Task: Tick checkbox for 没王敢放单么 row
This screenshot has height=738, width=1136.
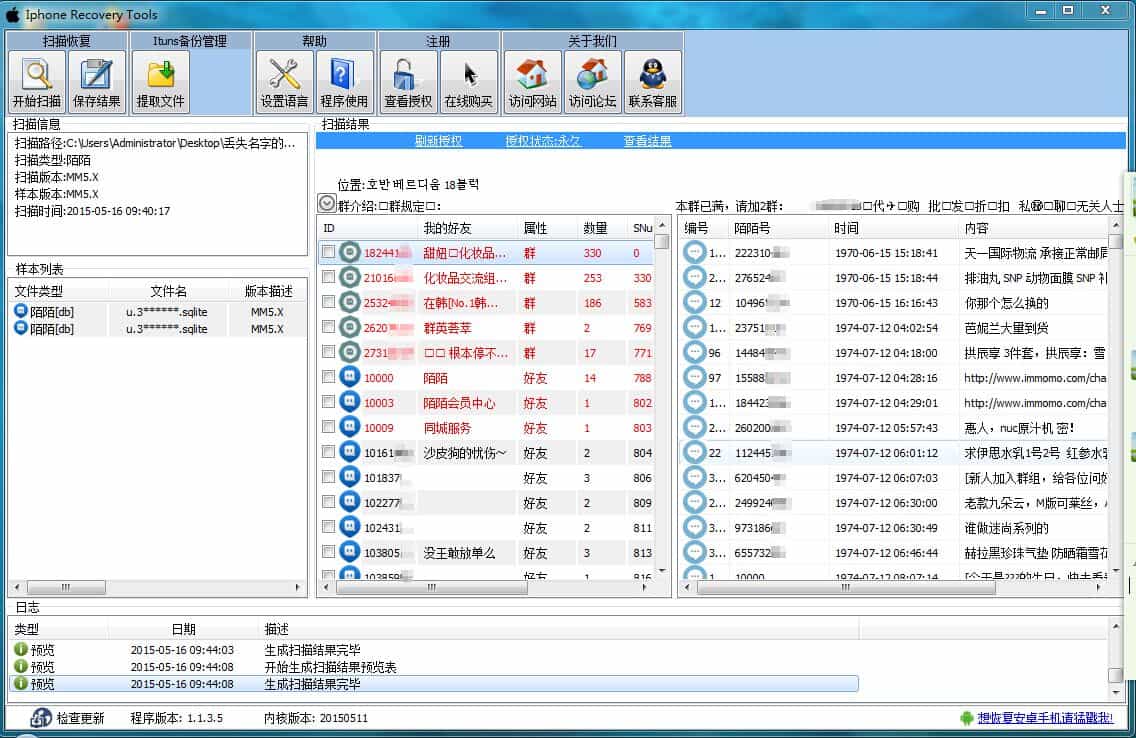Action: (328, 553)
